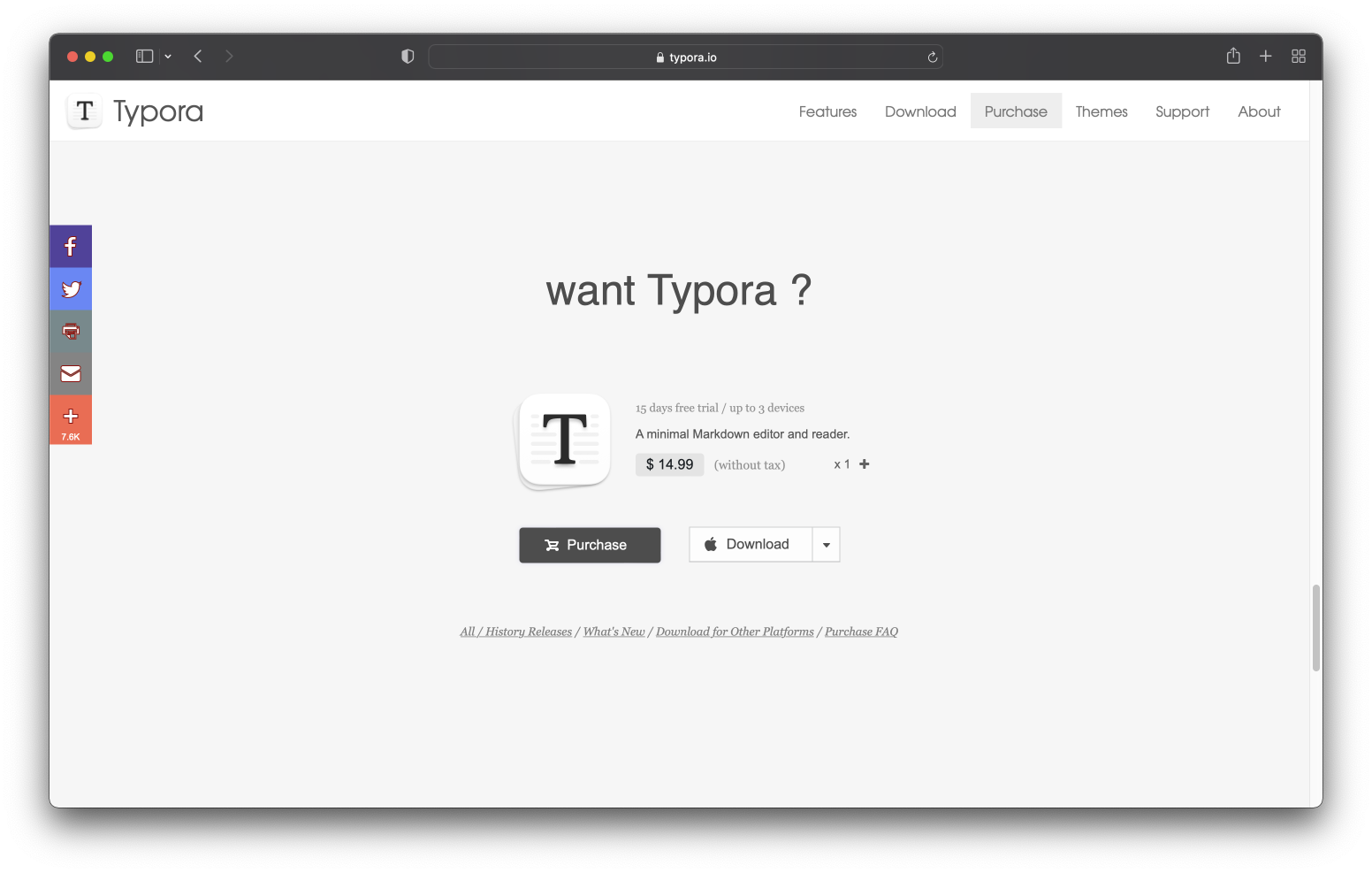Reload the typora.io page
Screen dimensions: 1372x873
(x=932, y=57)
